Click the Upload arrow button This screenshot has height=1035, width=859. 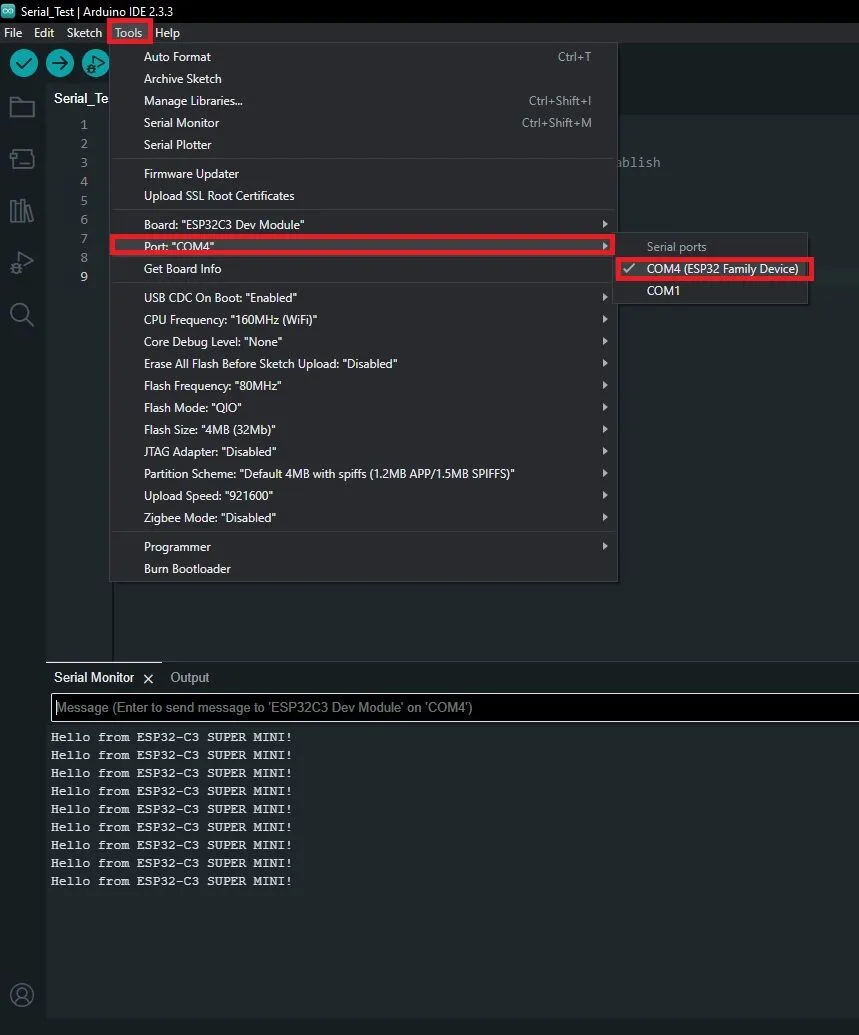[60, 64]
